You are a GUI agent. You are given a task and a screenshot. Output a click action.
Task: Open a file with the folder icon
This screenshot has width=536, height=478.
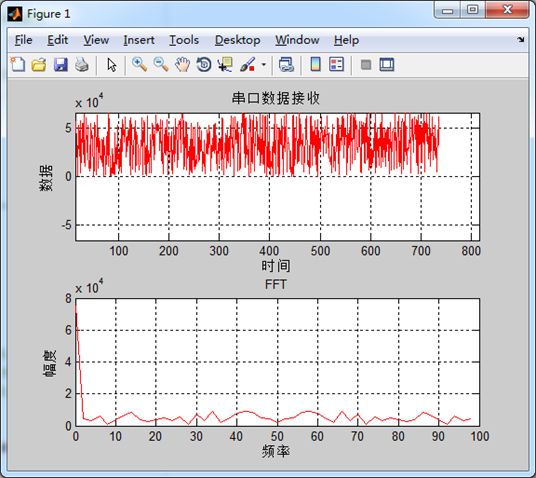39,65
